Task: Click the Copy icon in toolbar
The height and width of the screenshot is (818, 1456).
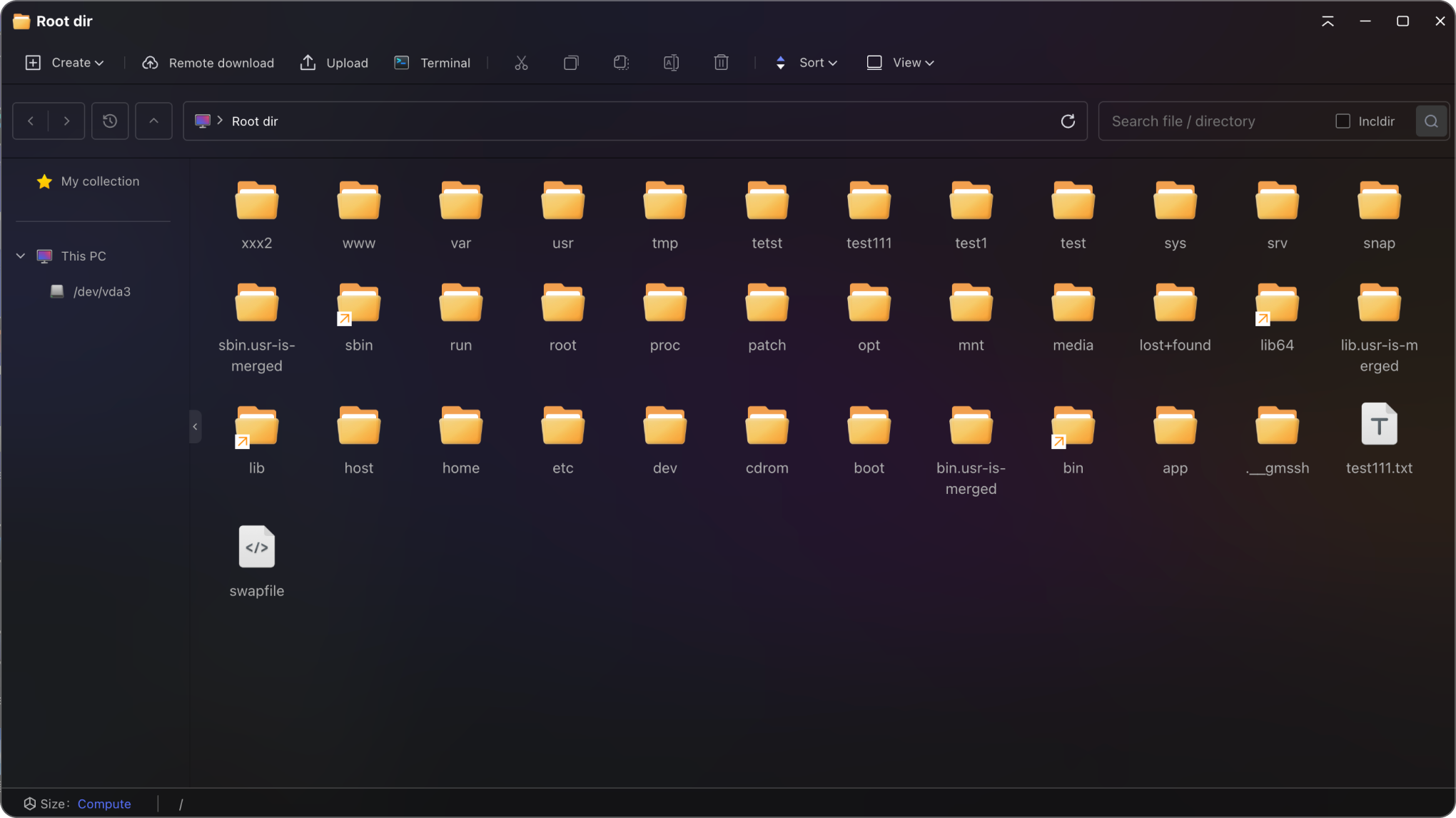Action: tap(571, 63)
